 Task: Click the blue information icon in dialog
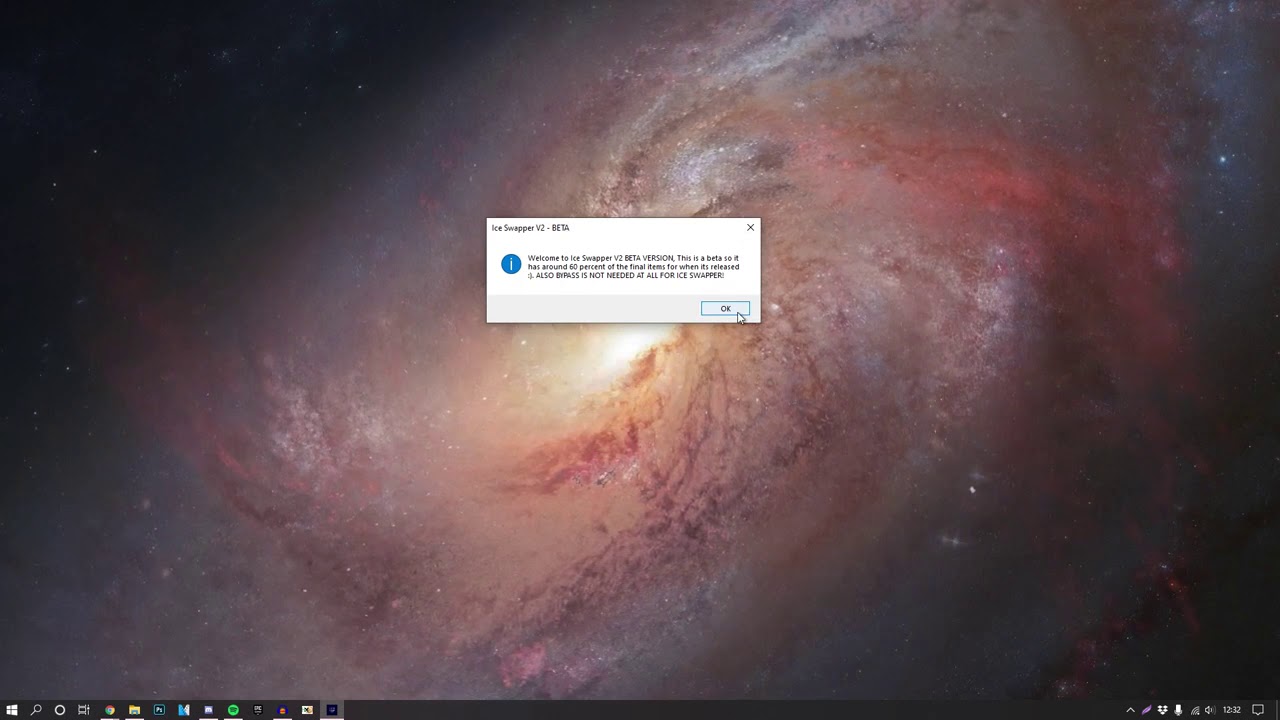pyautogui.click(x=511, y=264)
